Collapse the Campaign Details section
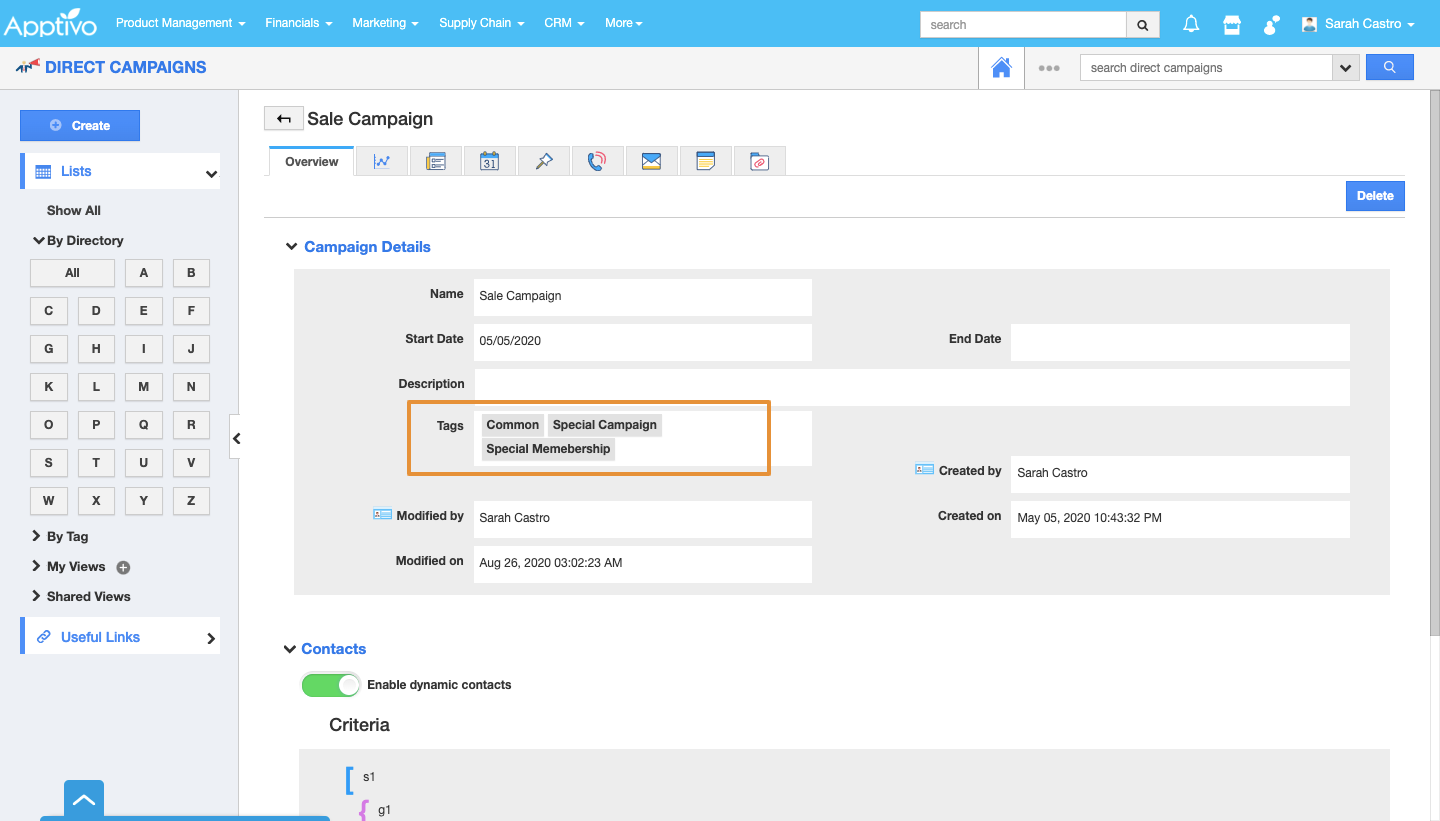This screenshot has width=1440, height=821. point(291,247)
